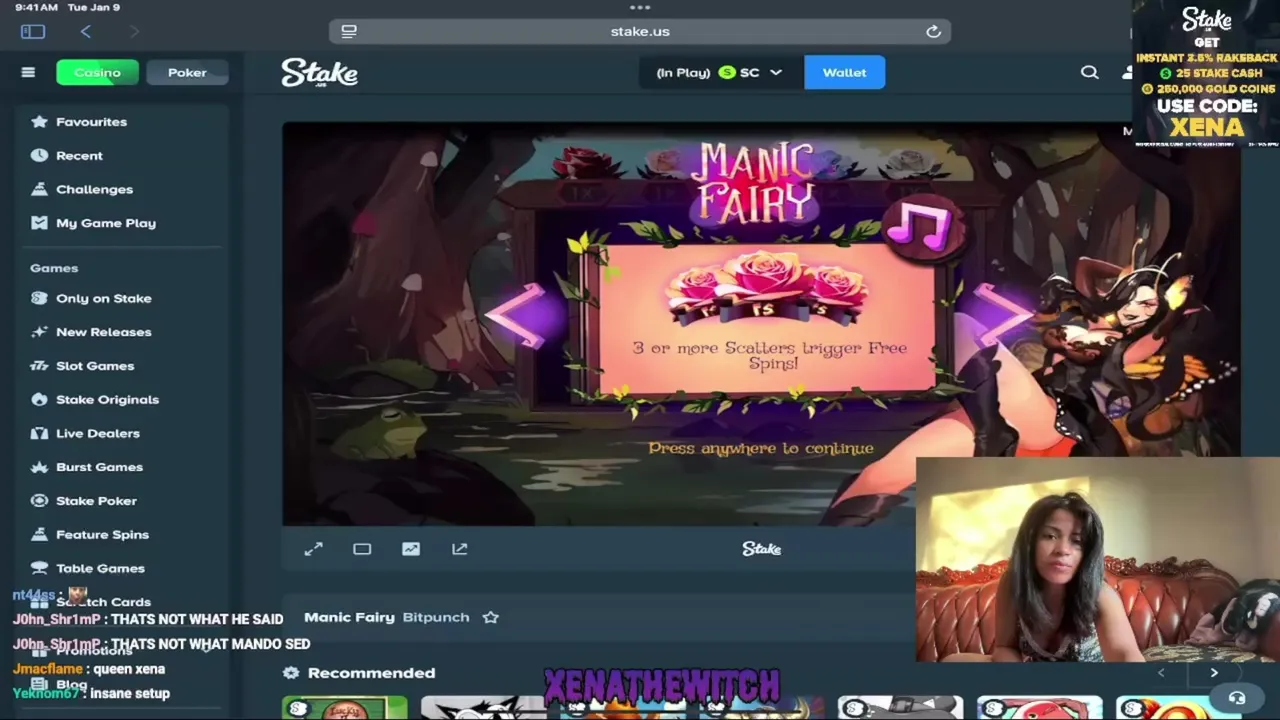The height and width of the screenshot is (720, 1280).
Task: Open the first Recommended game thumbnail
Action: 345,708
